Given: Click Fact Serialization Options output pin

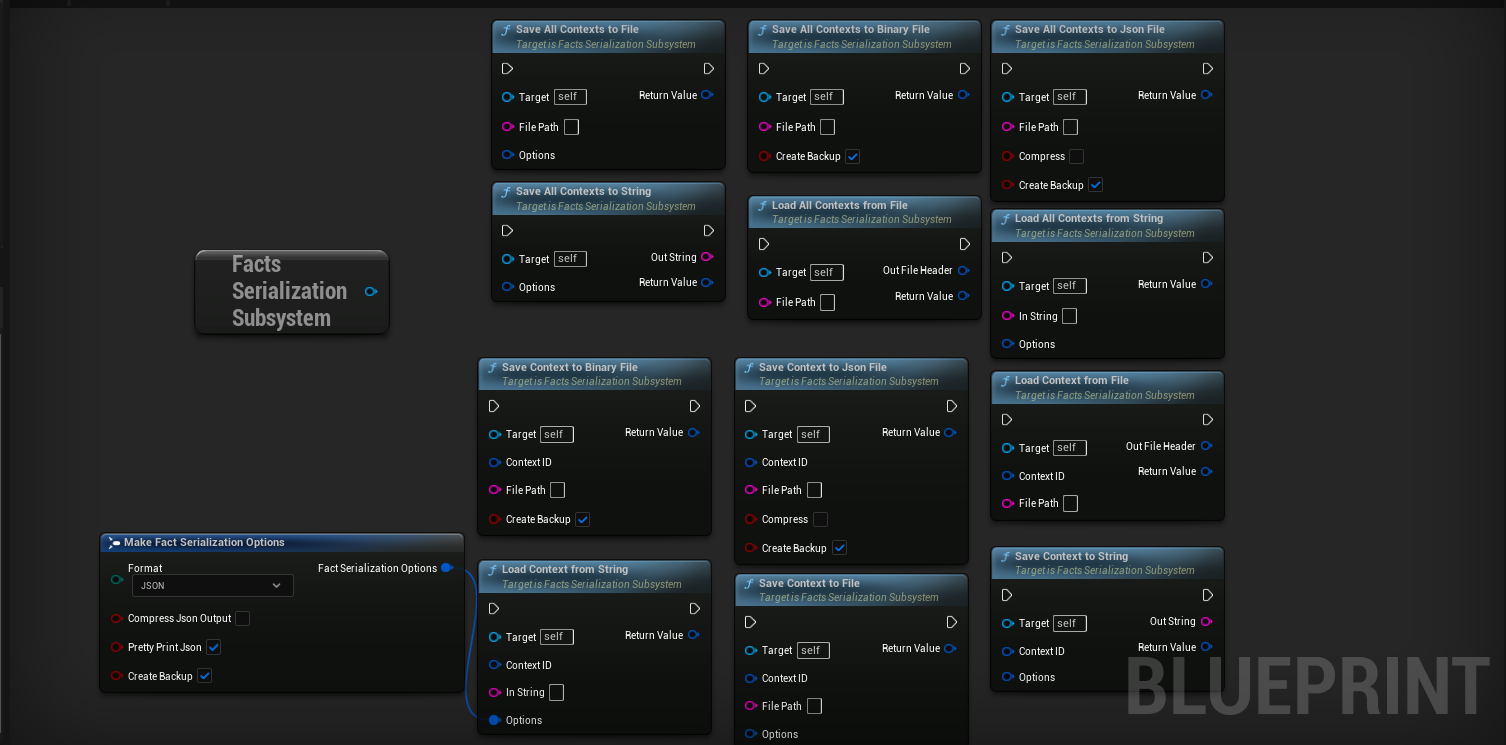Looking at the screenshot, I should tap(447, 568).
